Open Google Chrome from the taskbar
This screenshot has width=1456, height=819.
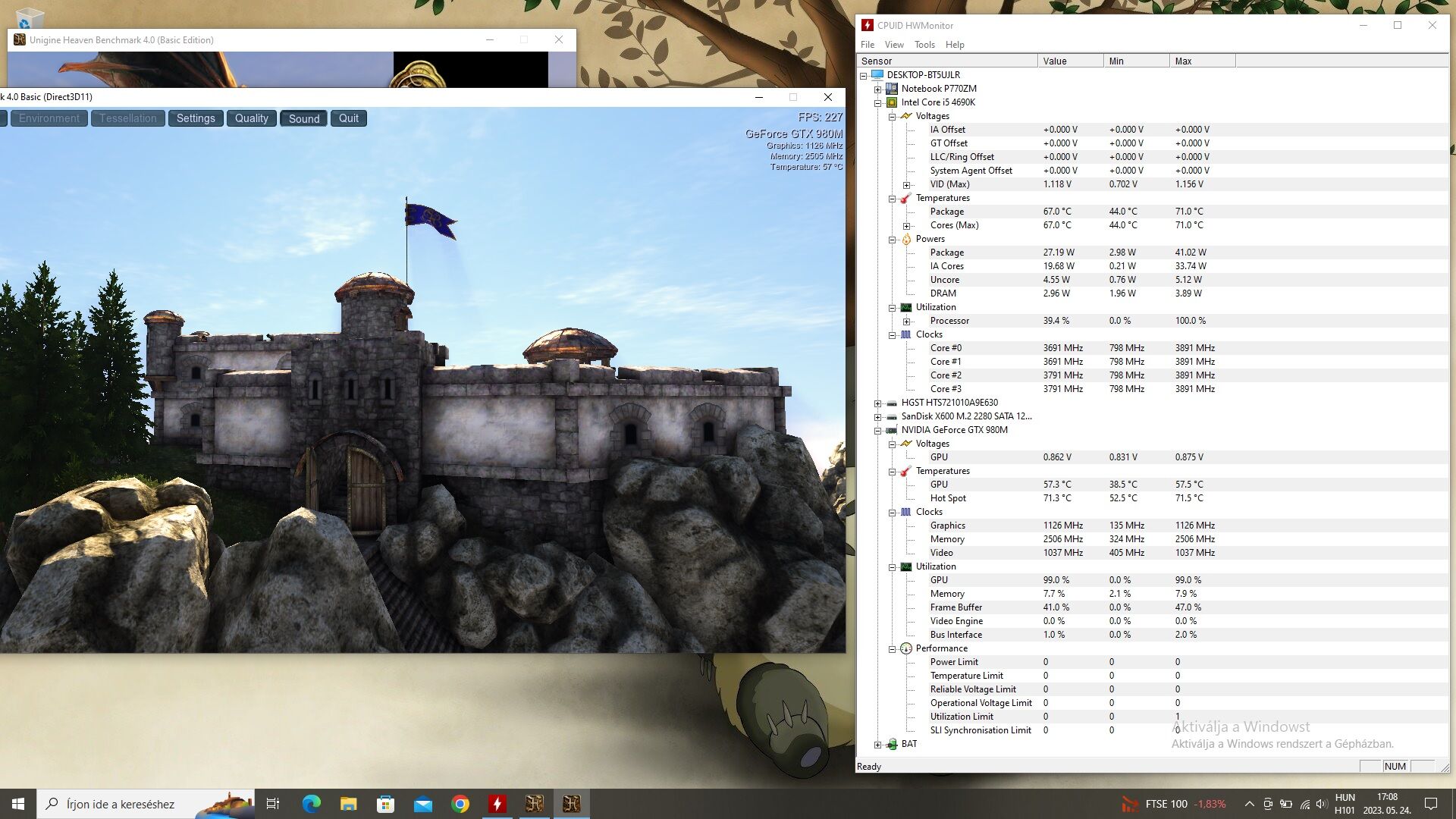pos(460,804)
